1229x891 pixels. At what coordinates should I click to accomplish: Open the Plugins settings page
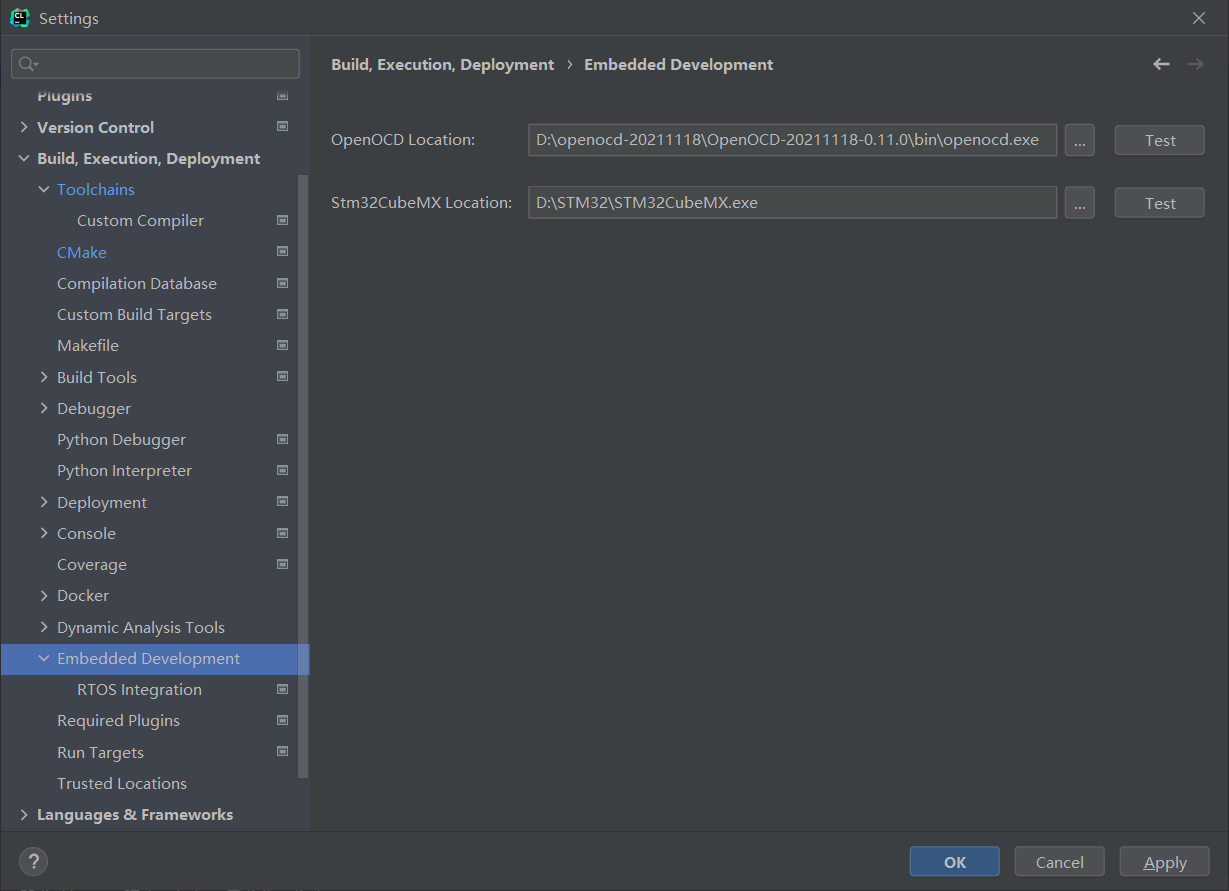pyautogui.click(x=64, y=96)
